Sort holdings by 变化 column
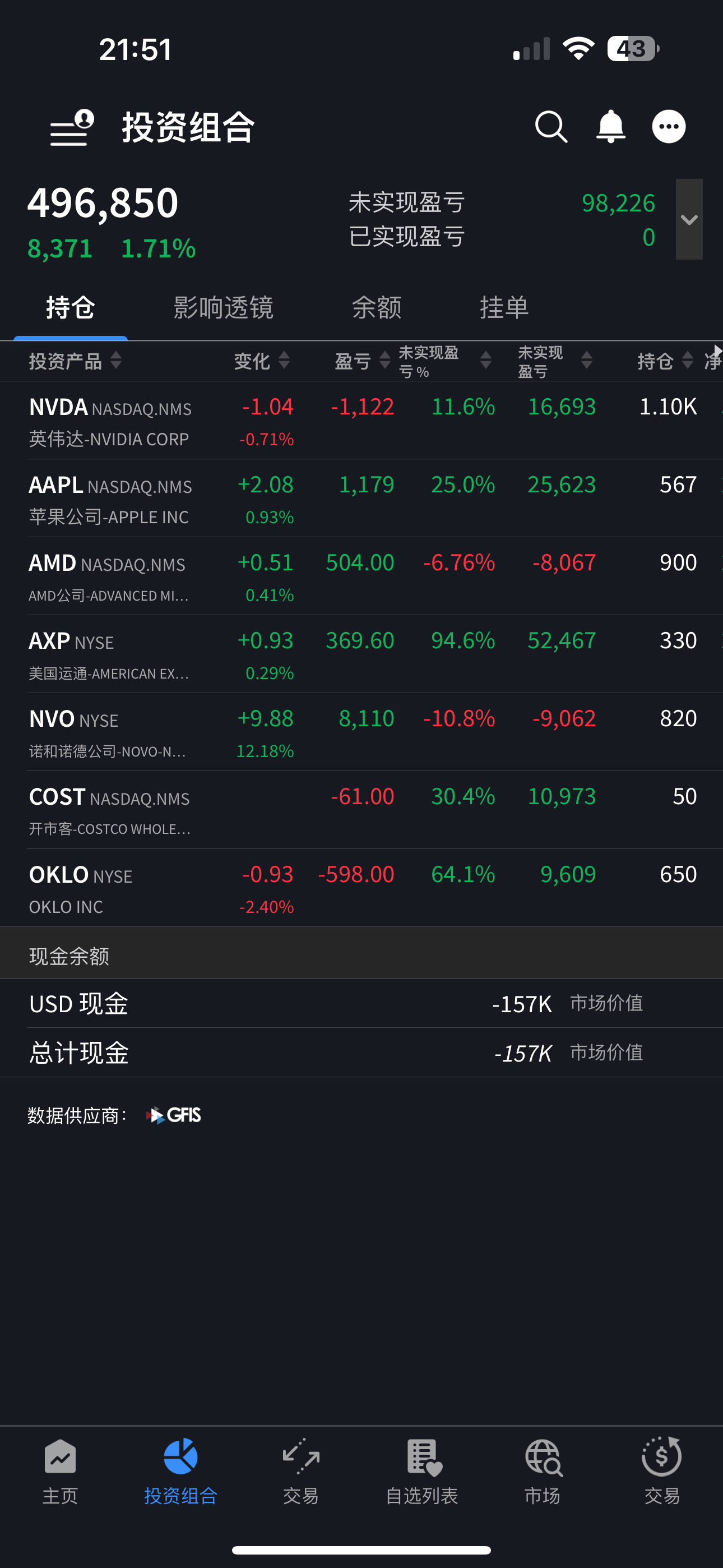723x1568 pixels. 262,361
